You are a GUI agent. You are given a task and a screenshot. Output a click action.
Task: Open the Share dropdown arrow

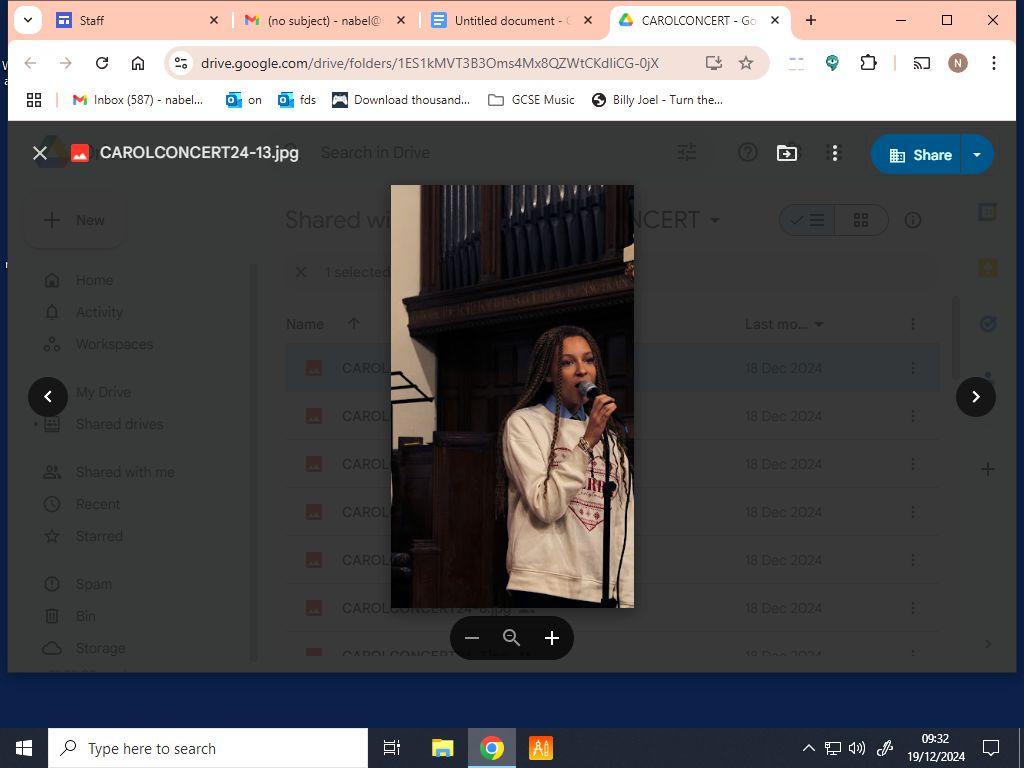click(977, 155)
